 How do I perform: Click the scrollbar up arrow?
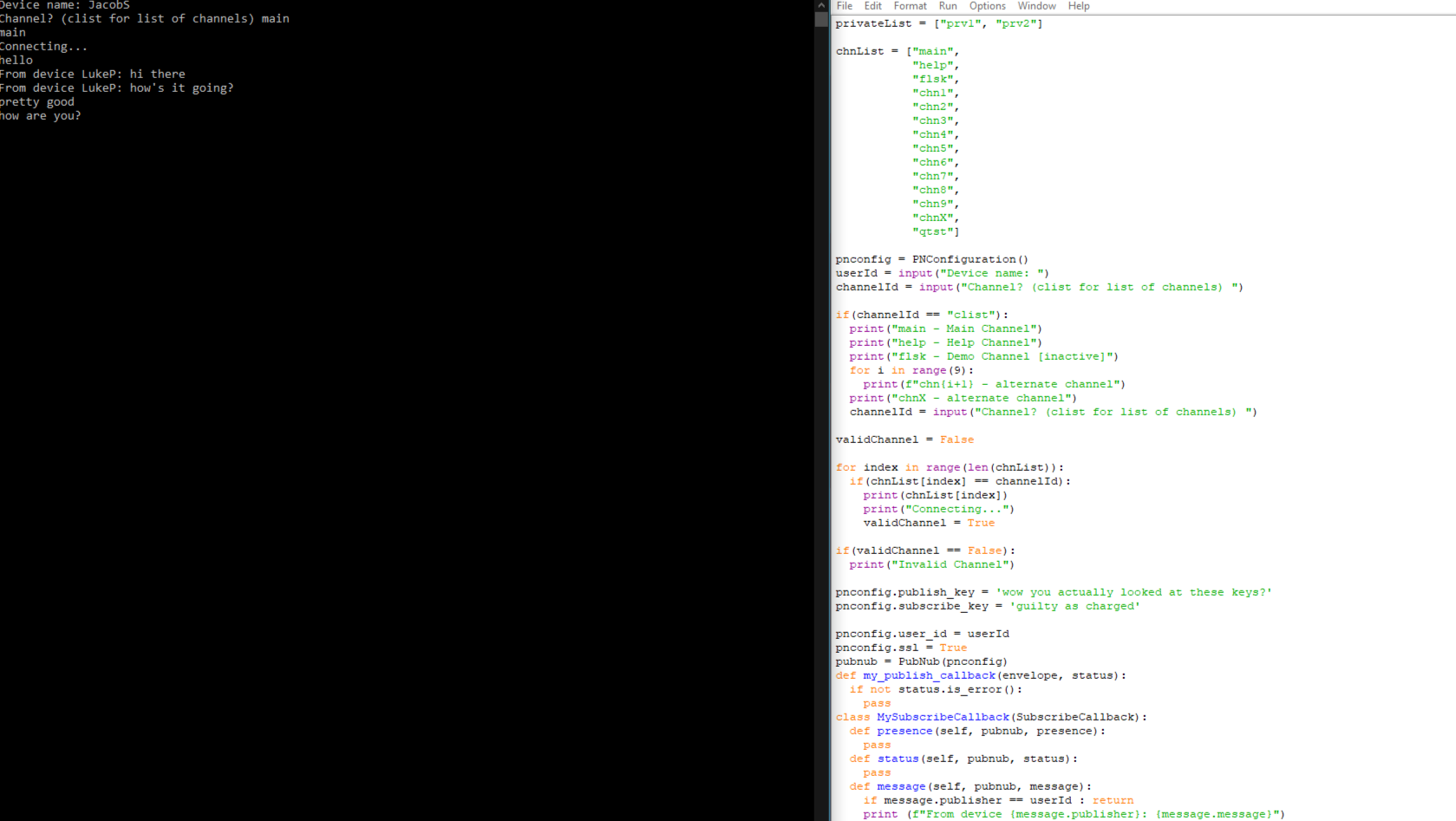coord(820,5)
